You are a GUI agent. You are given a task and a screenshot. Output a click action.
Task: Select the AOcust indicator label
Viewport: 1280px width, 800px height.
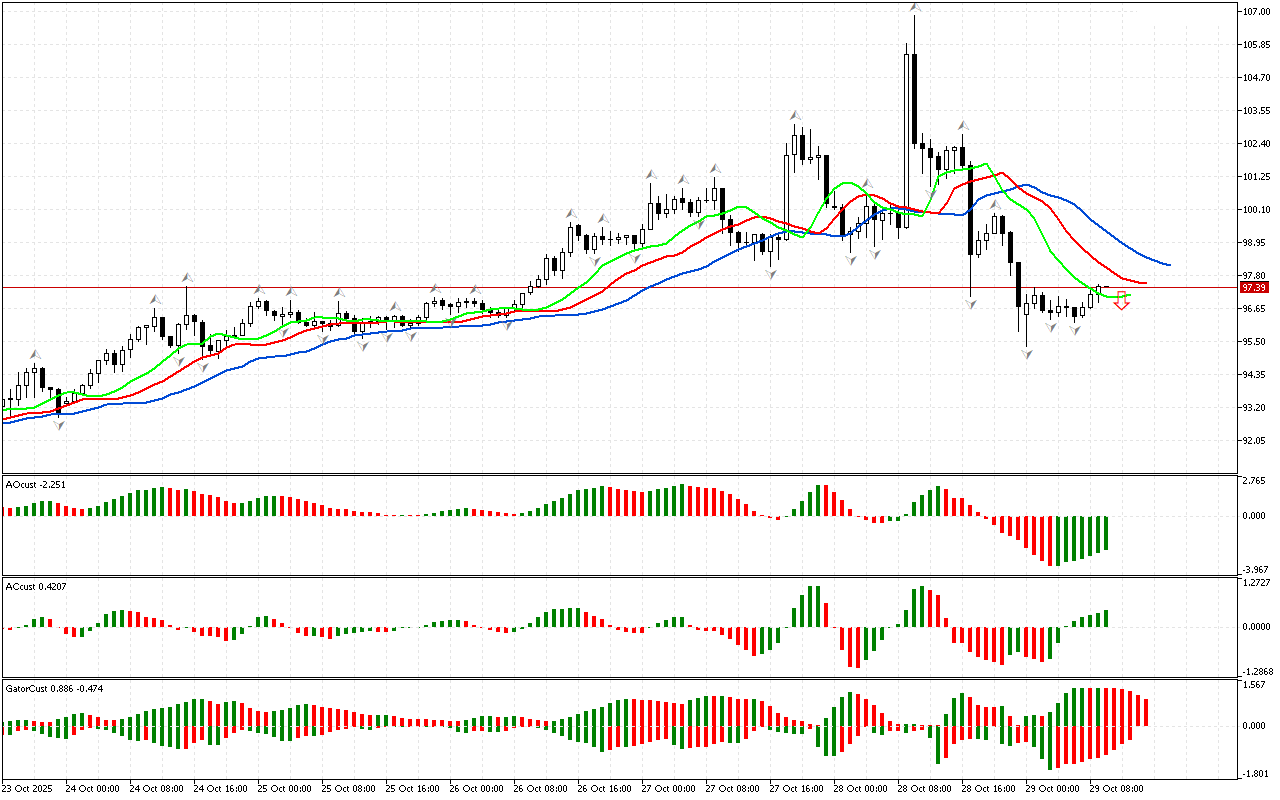tap(36, 484)
